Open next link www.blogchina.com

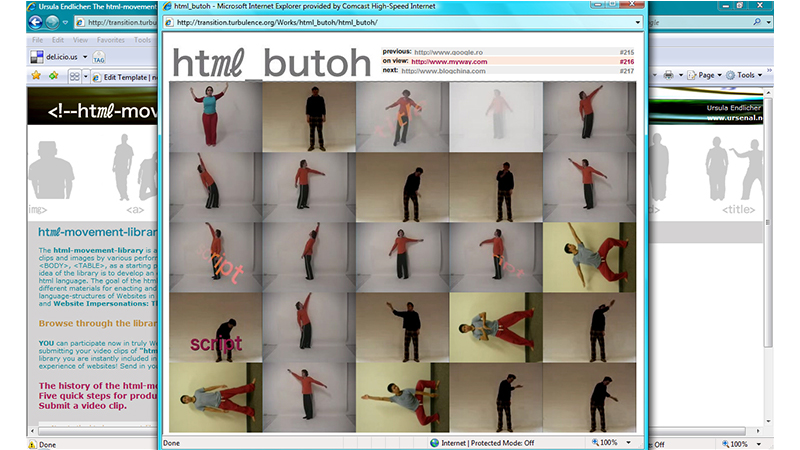[443, 71]
